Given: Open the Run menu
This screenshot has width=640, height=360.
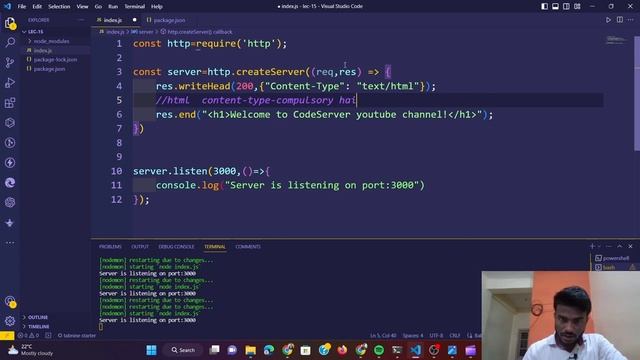Looking at the screenshot, I should pos(113,6).
